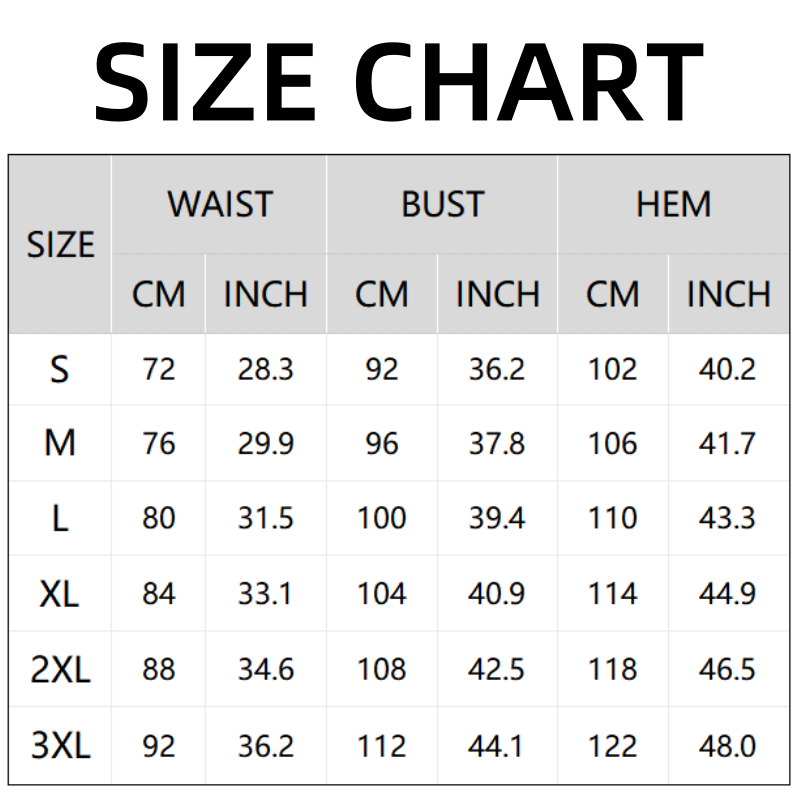The width and height of the screenshot is (800, 800).
Task: Click the WAIST column header
Action: coord(219,205)
